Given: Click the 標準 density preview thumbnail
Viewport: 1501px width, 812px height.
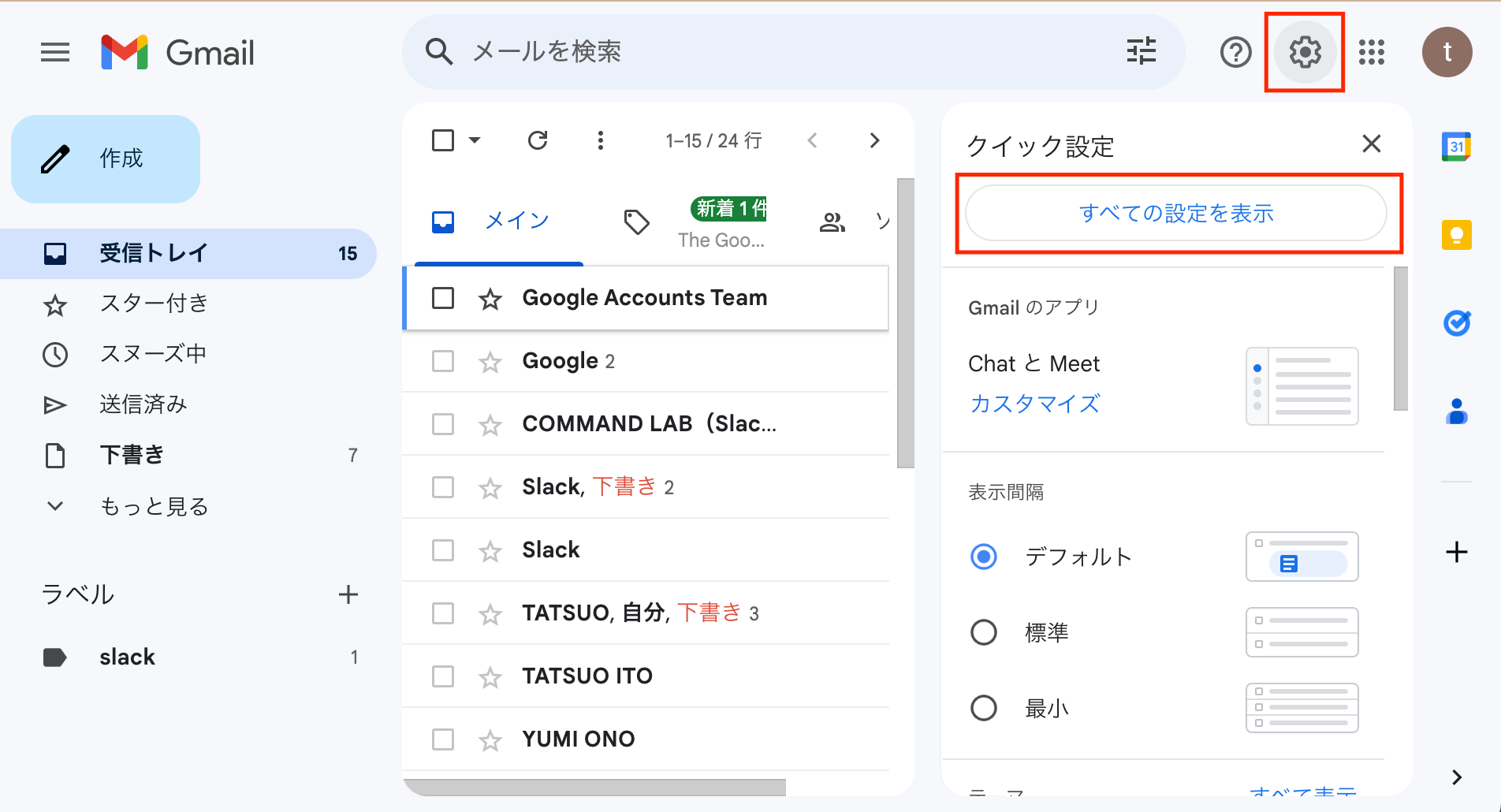Looking at the screenshot, I should click(x=1302, y=632).
